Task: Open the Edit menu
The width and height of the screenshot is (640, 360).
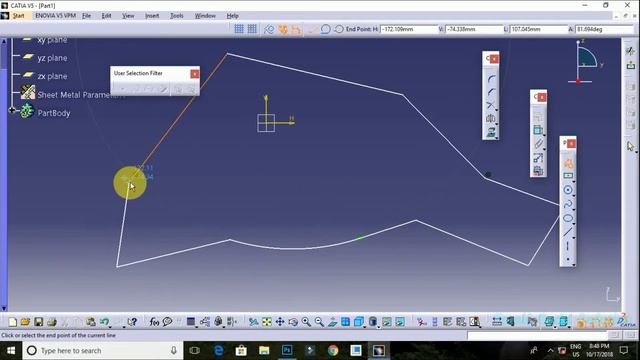Action: pos(107,16)
